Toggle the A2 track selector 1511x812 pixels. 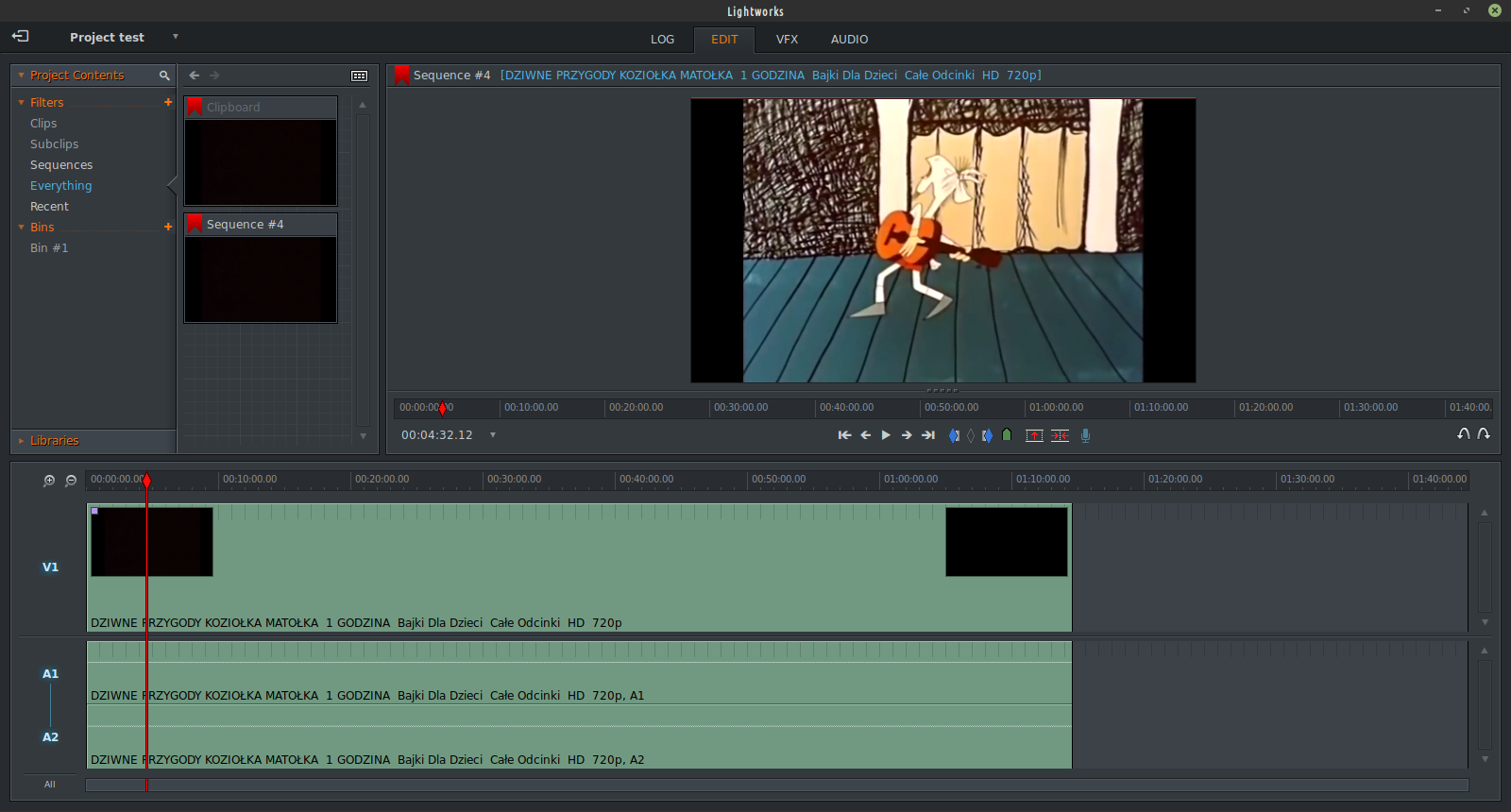tap(50, 737)
